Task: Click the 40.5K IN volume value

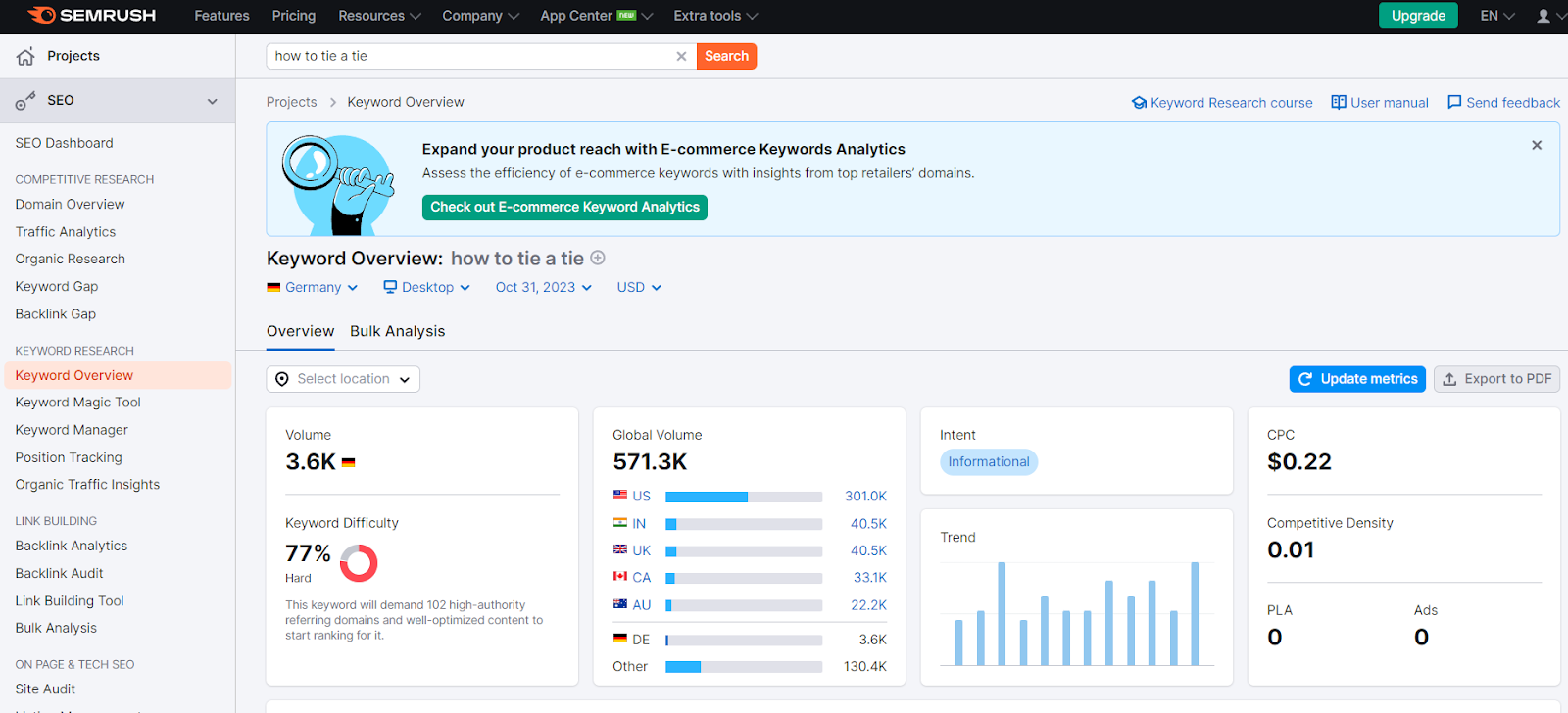Action: coord(868,524)
